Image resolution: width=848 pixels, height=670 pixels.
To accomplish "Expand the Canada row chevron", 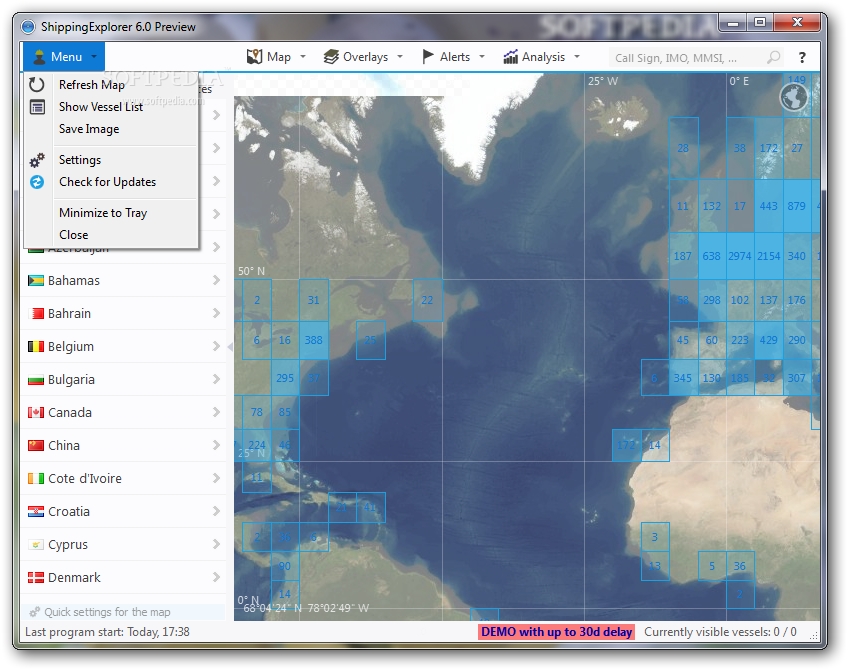I will (216, 412).
